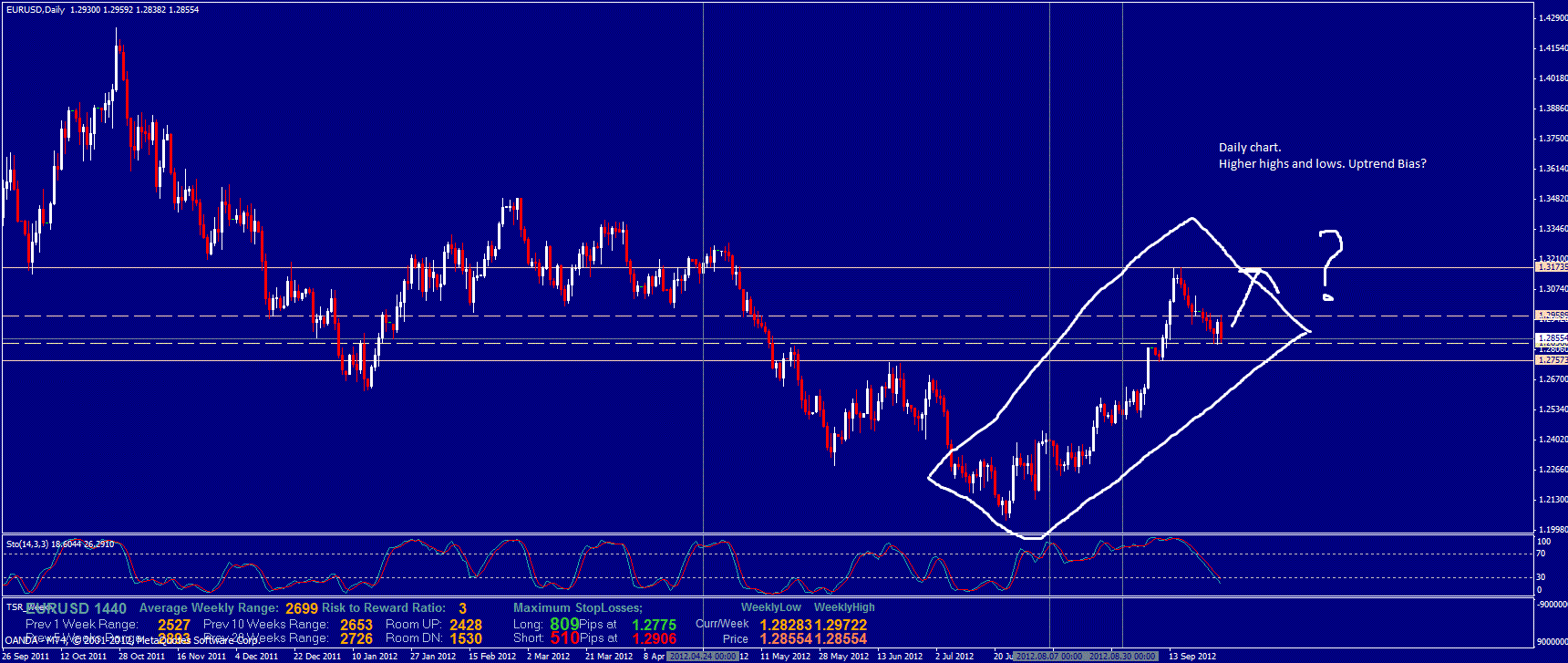Select the 'Daily chart.' text annotation
Viewport: 1568px width, 663px height.
1250,147
